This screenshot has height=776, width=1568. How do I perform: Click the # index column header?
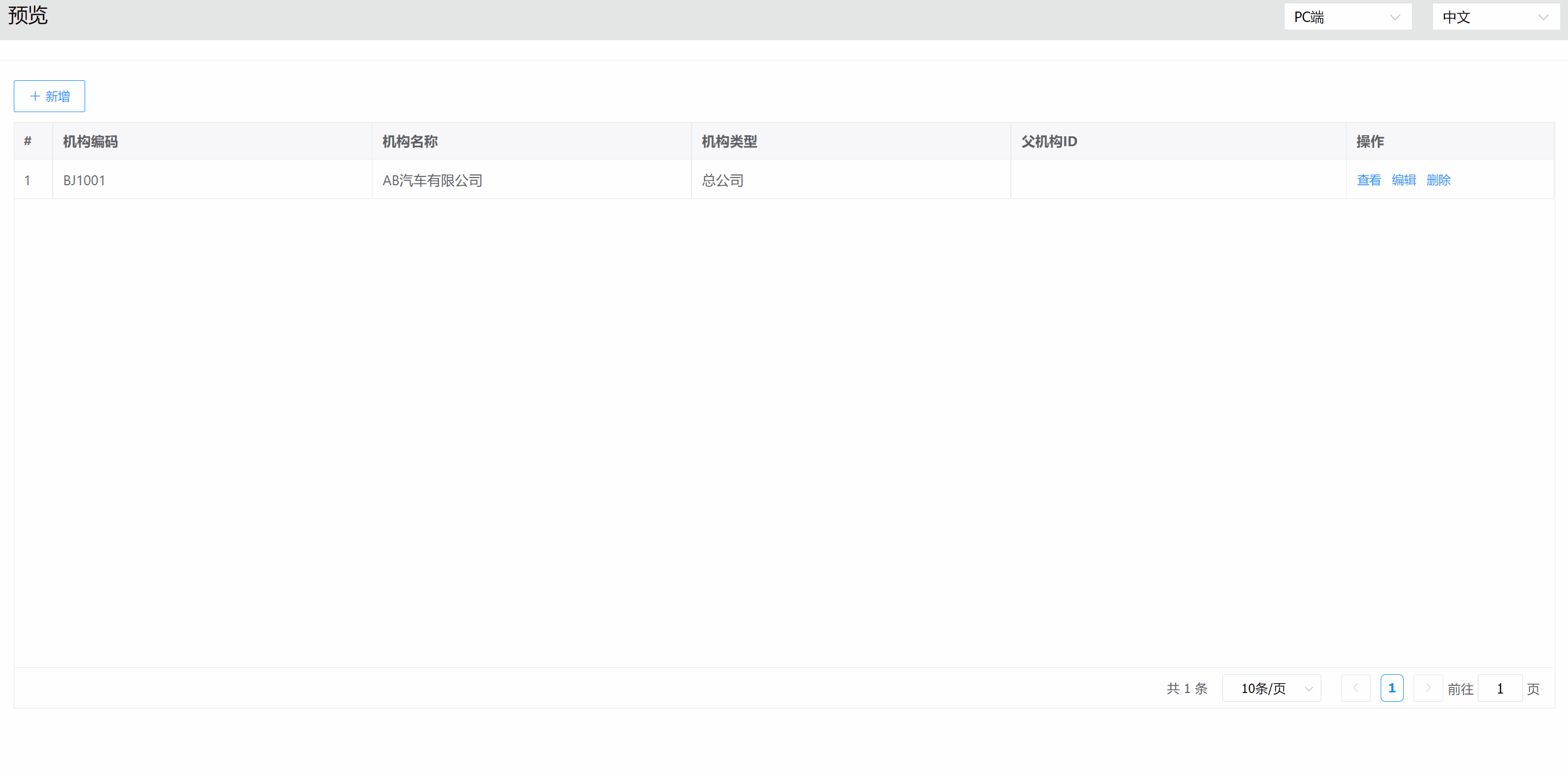click(27, 141)
